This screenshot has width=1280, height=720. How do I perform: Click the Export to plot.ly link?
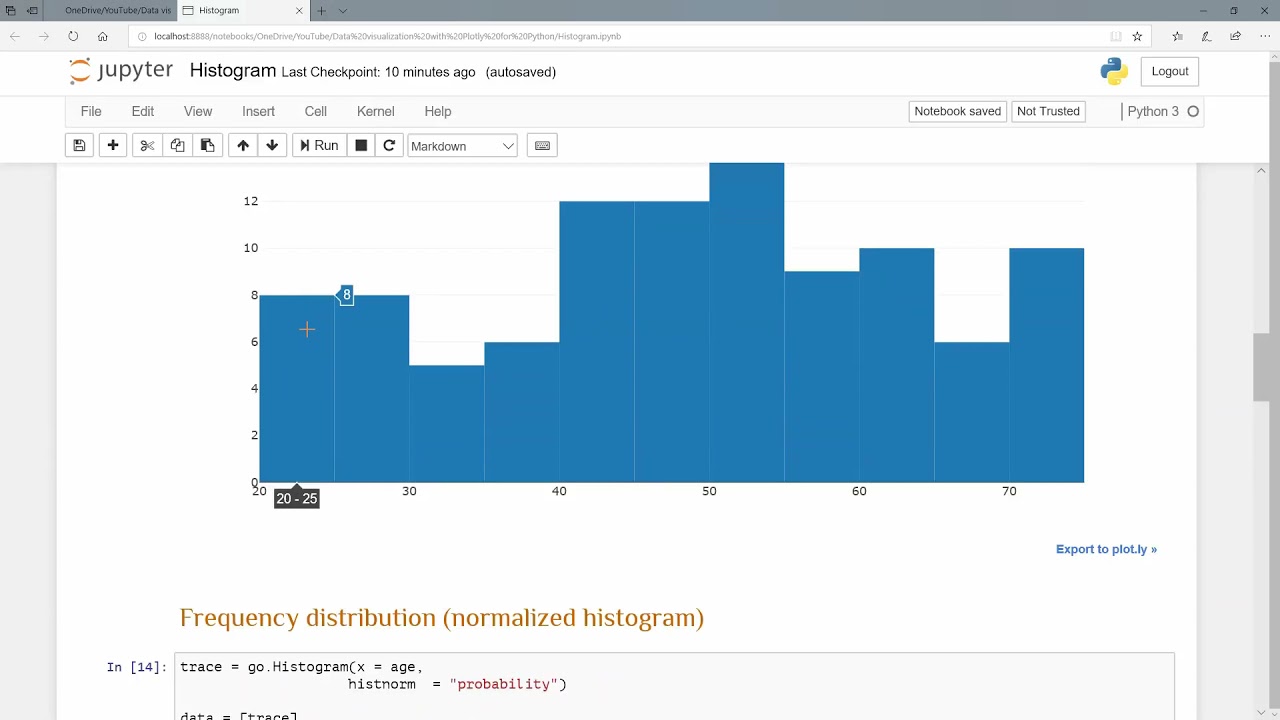pyautogui.click(x=1106, y=549)
